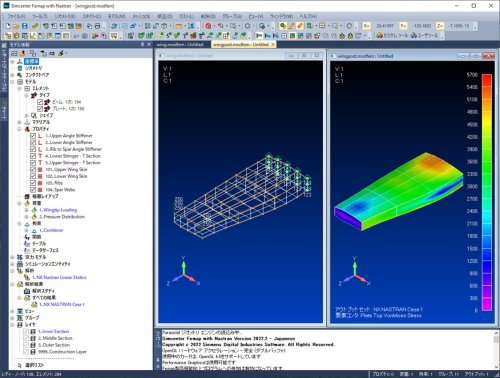Open the Mesh (メッシュ) menu
The height and width of the screenshot is (378, 500).
point(141,16)
